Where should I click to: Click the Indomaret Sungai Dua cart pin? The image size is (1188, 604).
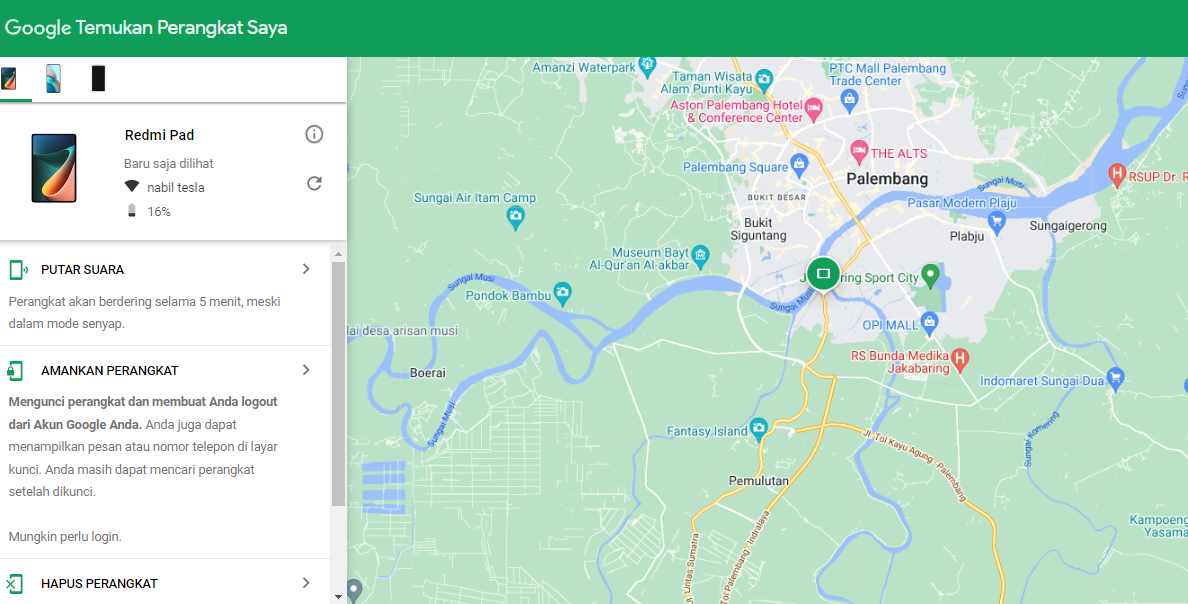1115,378
